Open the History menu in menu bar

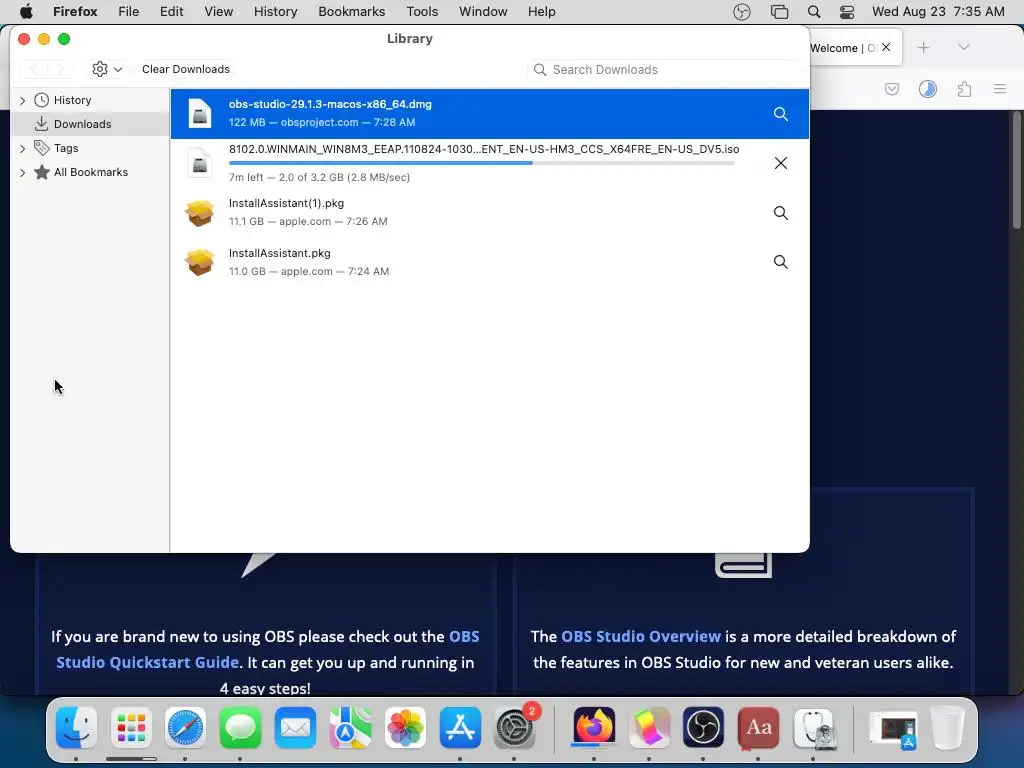276,12
